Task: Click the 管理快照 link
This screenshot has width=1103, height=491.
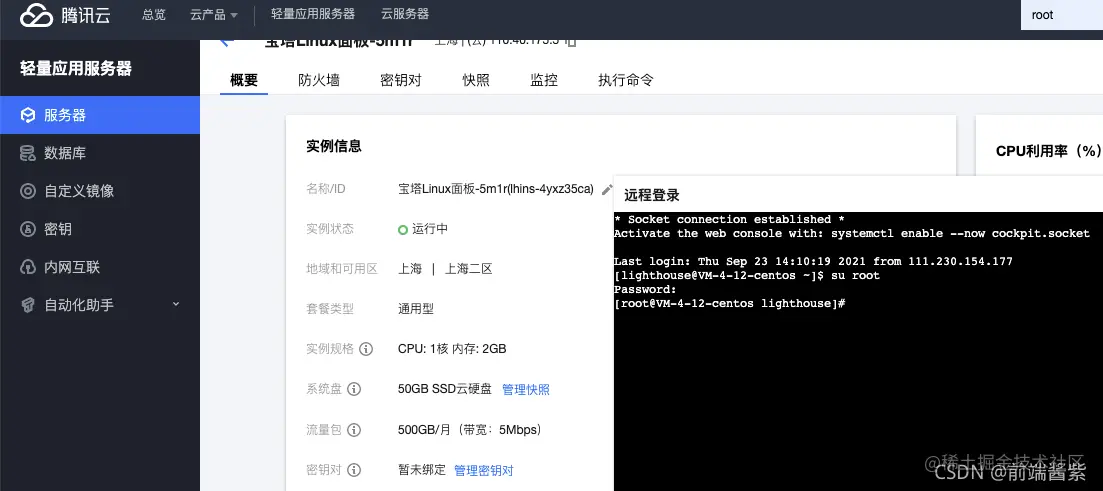Action: pyautogui.click(x=526, y=390)
